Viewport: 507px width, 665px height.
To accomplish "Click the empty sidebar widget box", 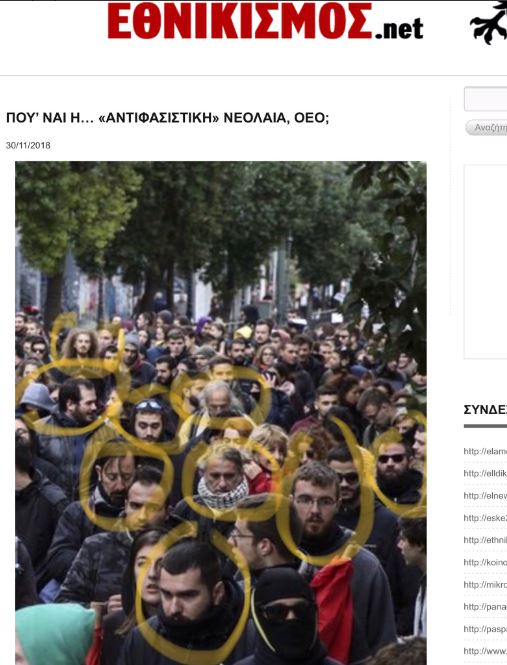I will point(485,262).
